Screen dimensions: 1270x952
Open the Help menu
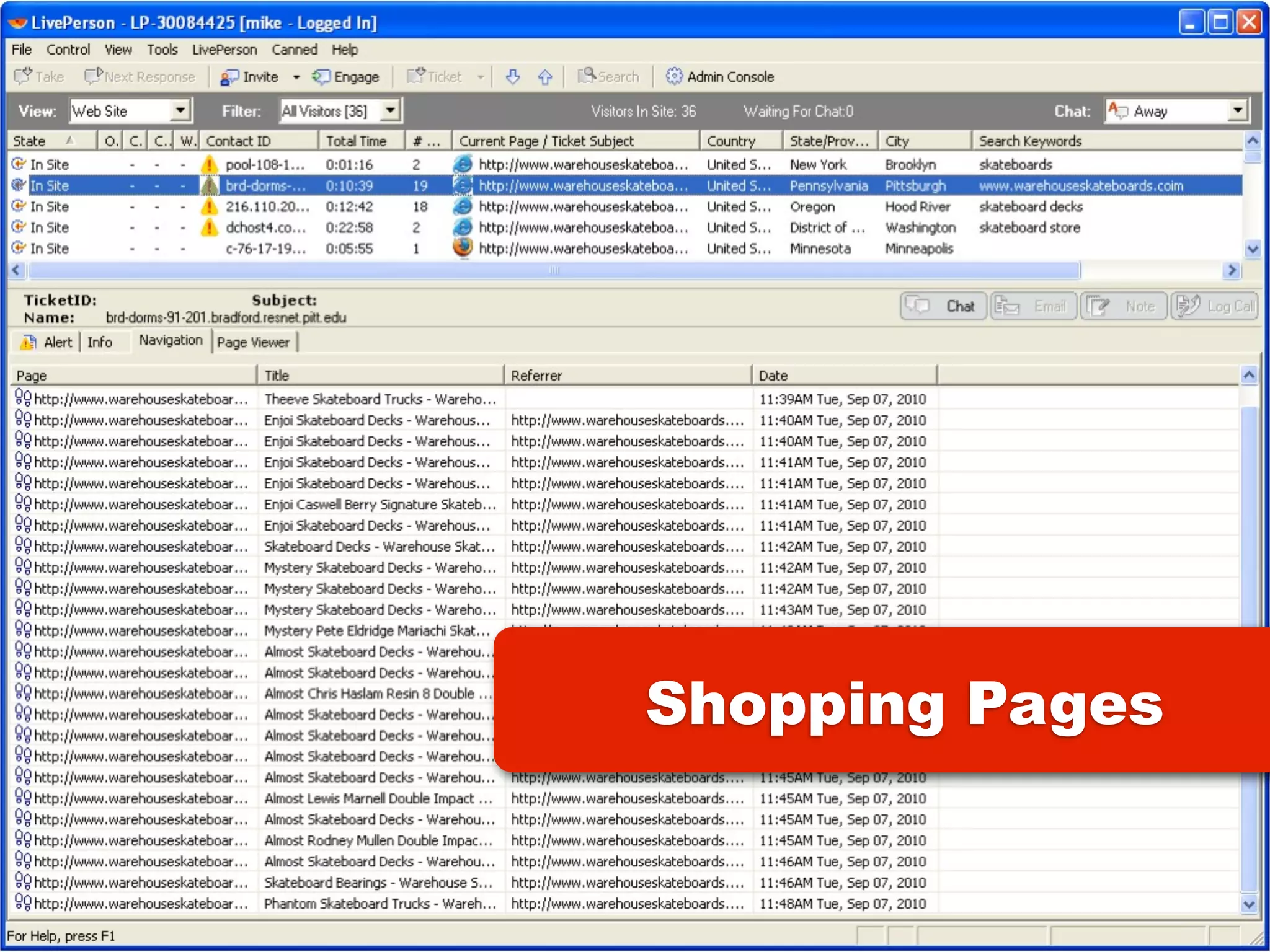[x=345, y=50]
